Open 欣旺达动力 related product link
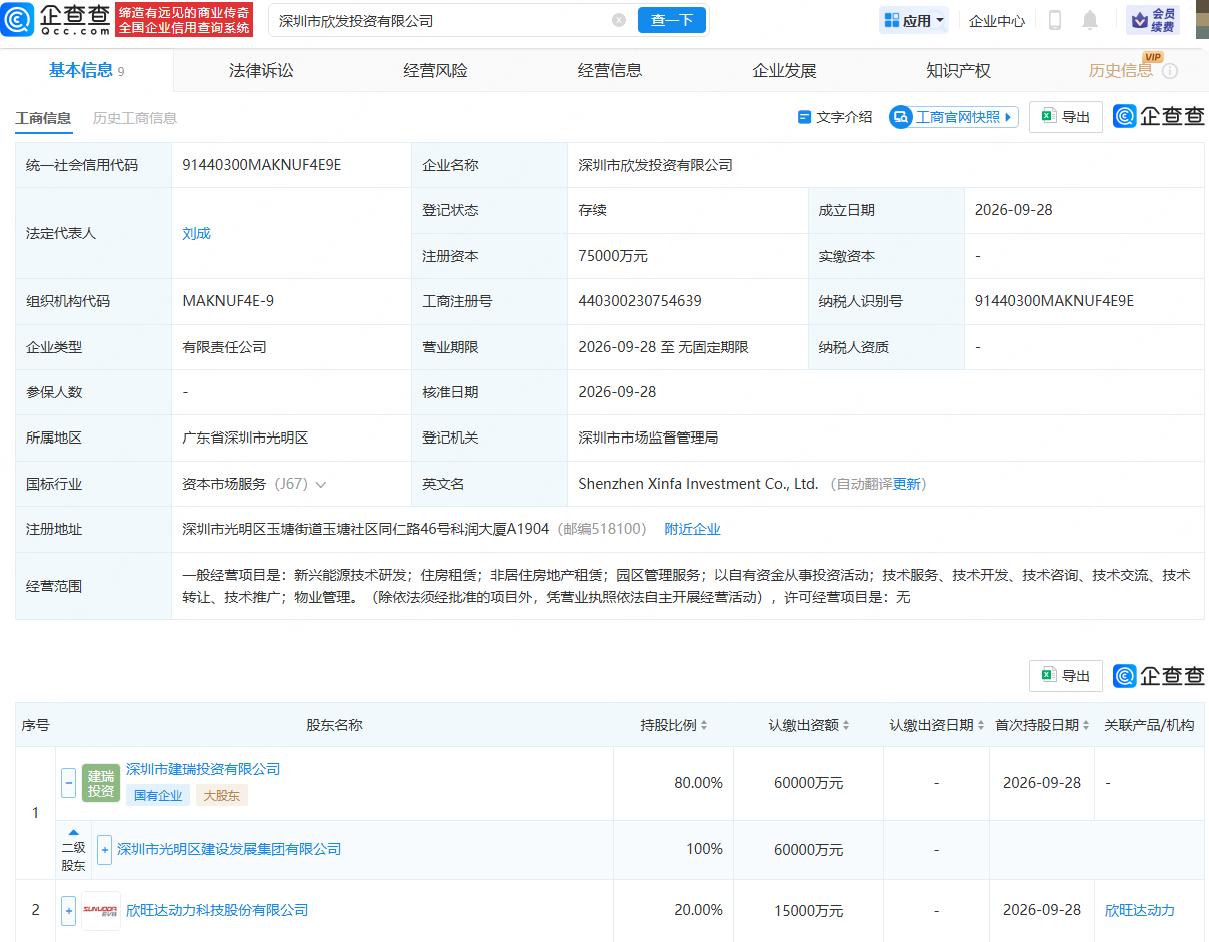1209x942 pixels. pos(1140,910)
